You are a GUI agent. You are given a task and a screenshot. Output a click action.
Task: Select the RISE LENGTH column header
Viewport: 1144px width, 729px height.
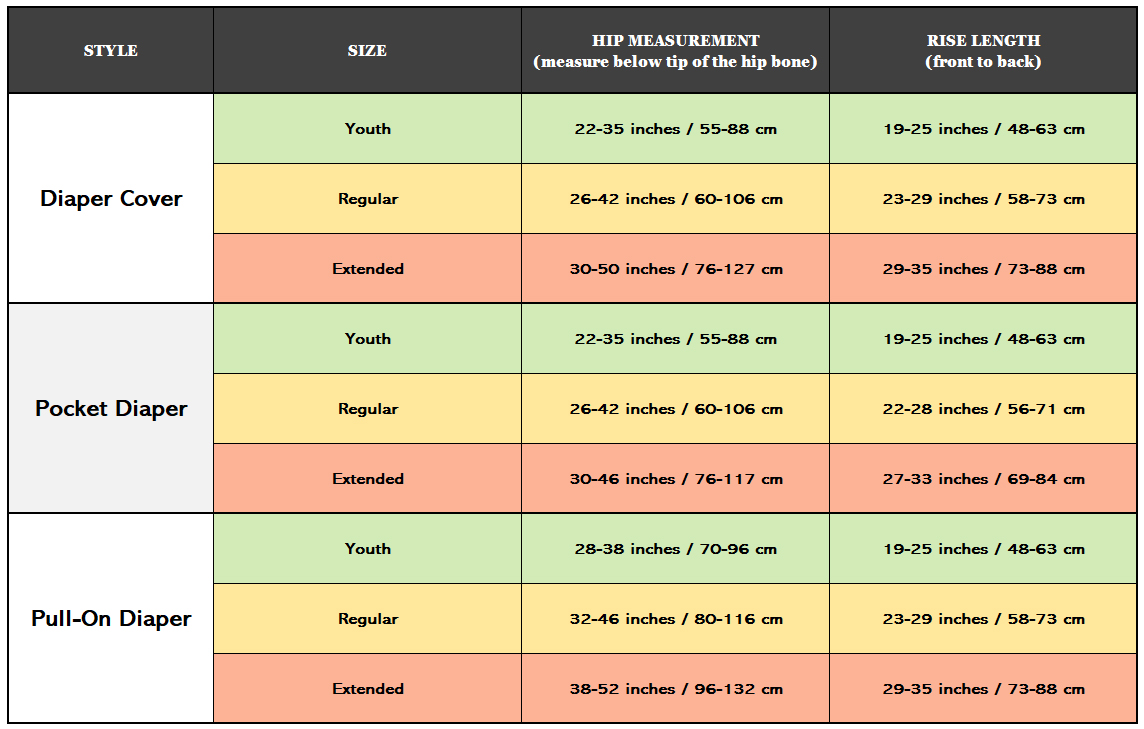(983, 51)
